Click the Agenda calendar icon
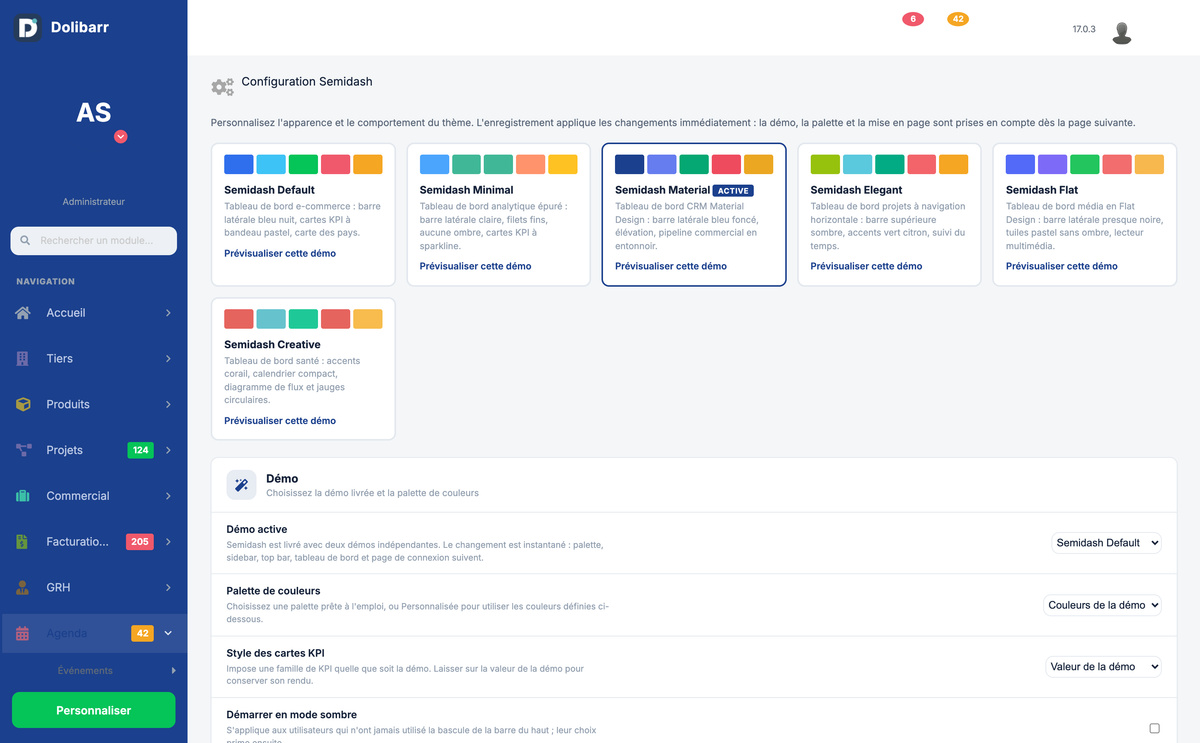This screenshot has width=1200, height=743. [x=23, y=633]
